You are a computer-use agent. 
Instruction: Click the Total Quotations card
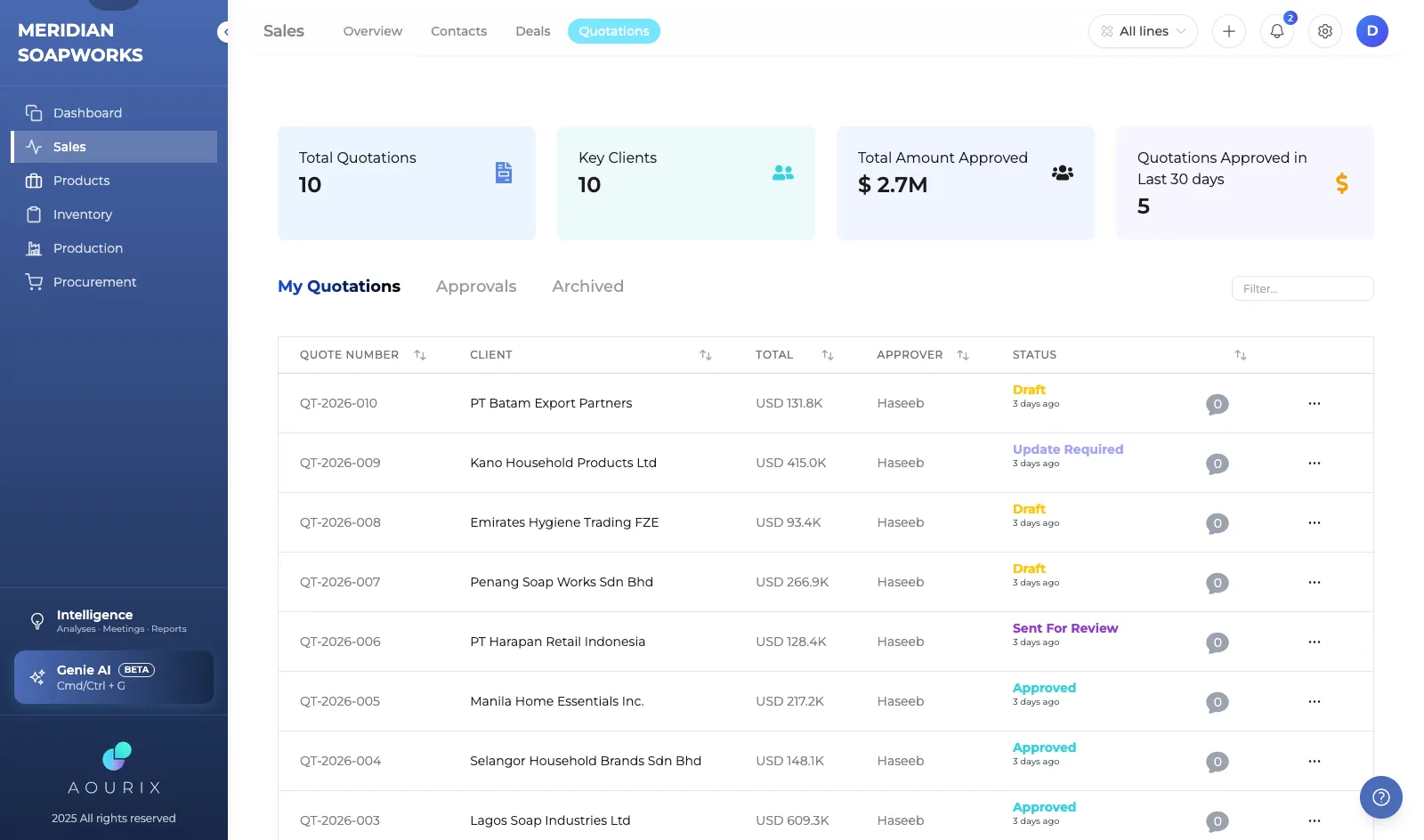coord(407,183)
